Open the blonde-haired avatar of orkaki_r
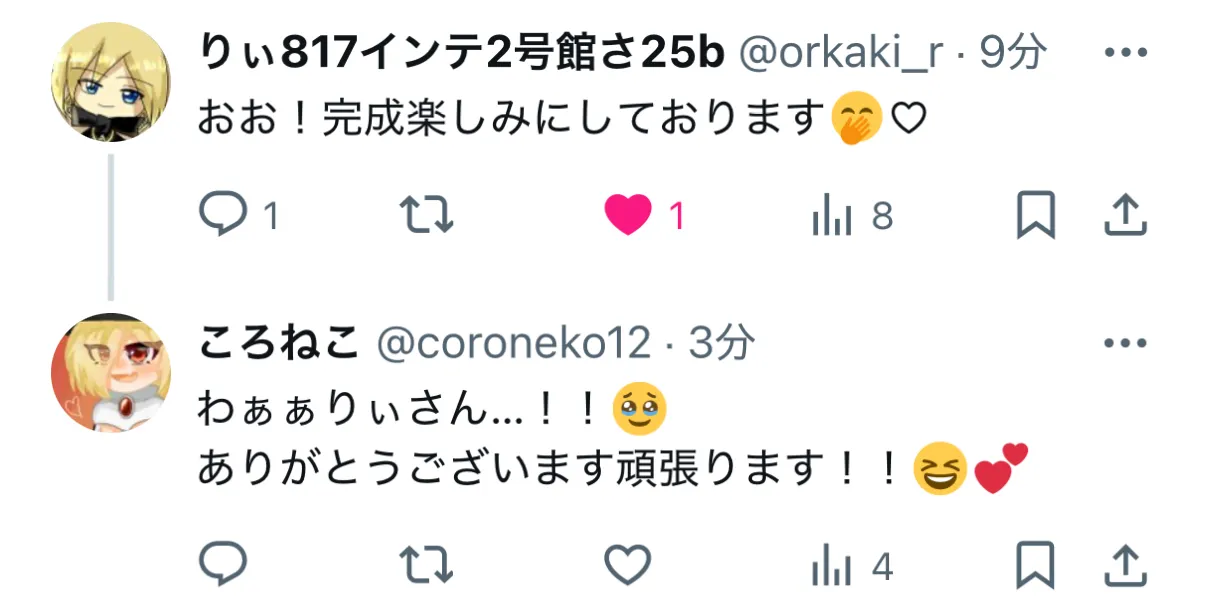The image size is (1206, 615). [111, 82]
